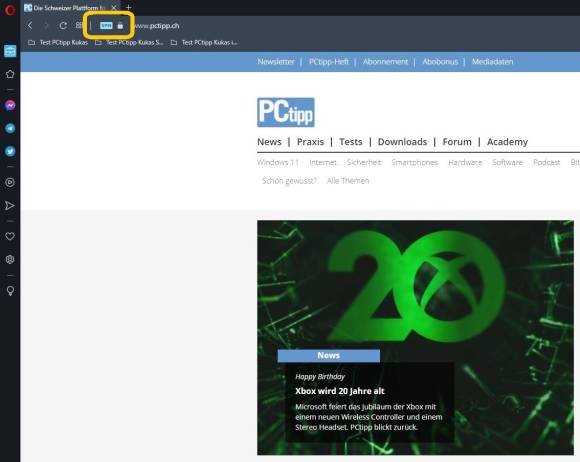The image size is (580, 462).
Task: Open the Speed Dial start page
Action: (x=79, y=26)
